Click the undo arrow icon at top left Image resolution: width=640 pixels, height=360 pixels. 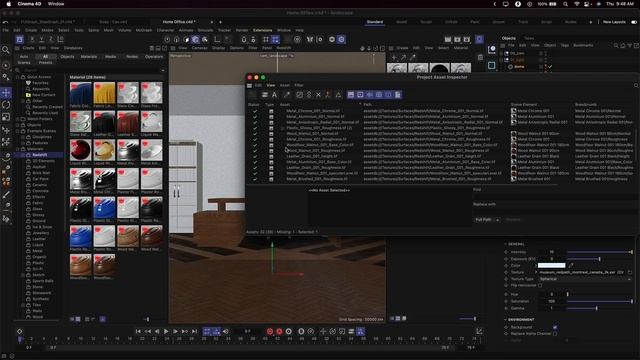5,22
